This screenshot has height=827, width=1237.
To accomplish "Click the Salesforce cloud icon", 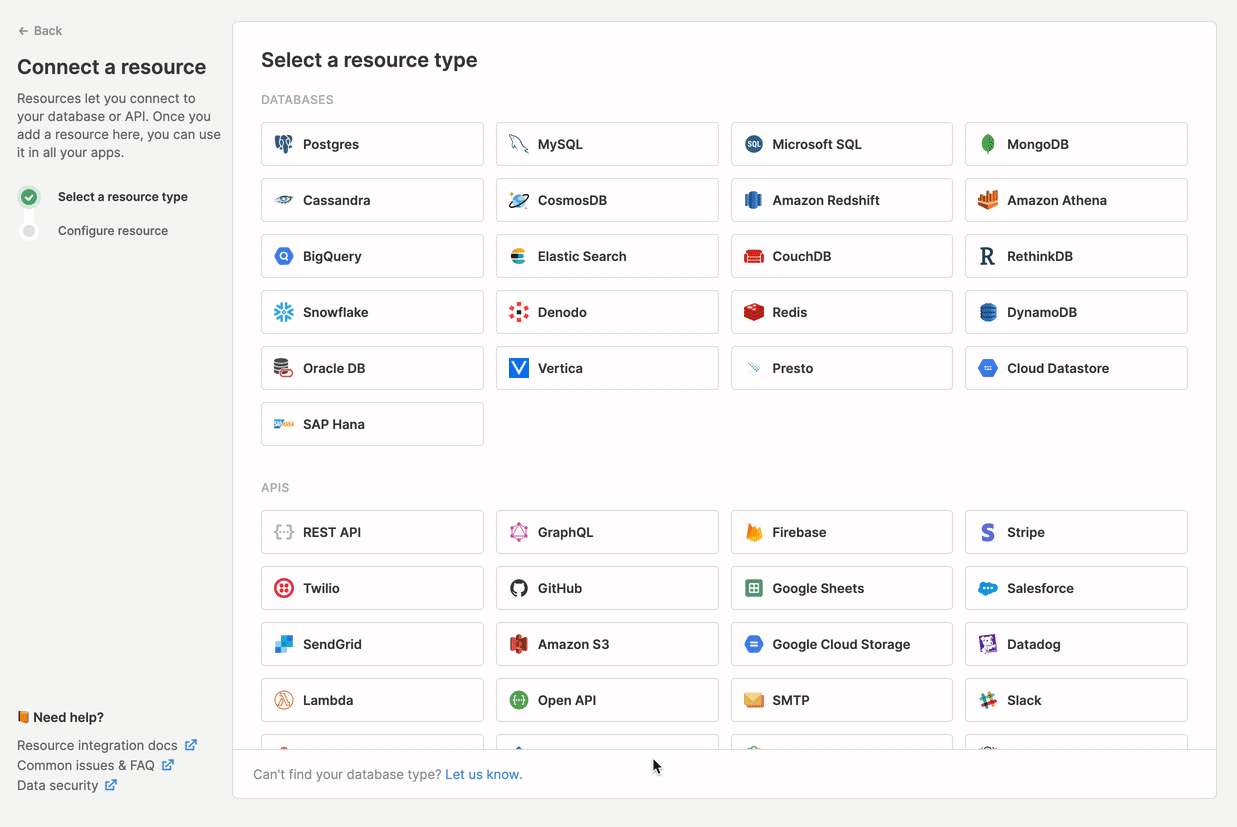I will pyautogui.click(x=988, y=588).
